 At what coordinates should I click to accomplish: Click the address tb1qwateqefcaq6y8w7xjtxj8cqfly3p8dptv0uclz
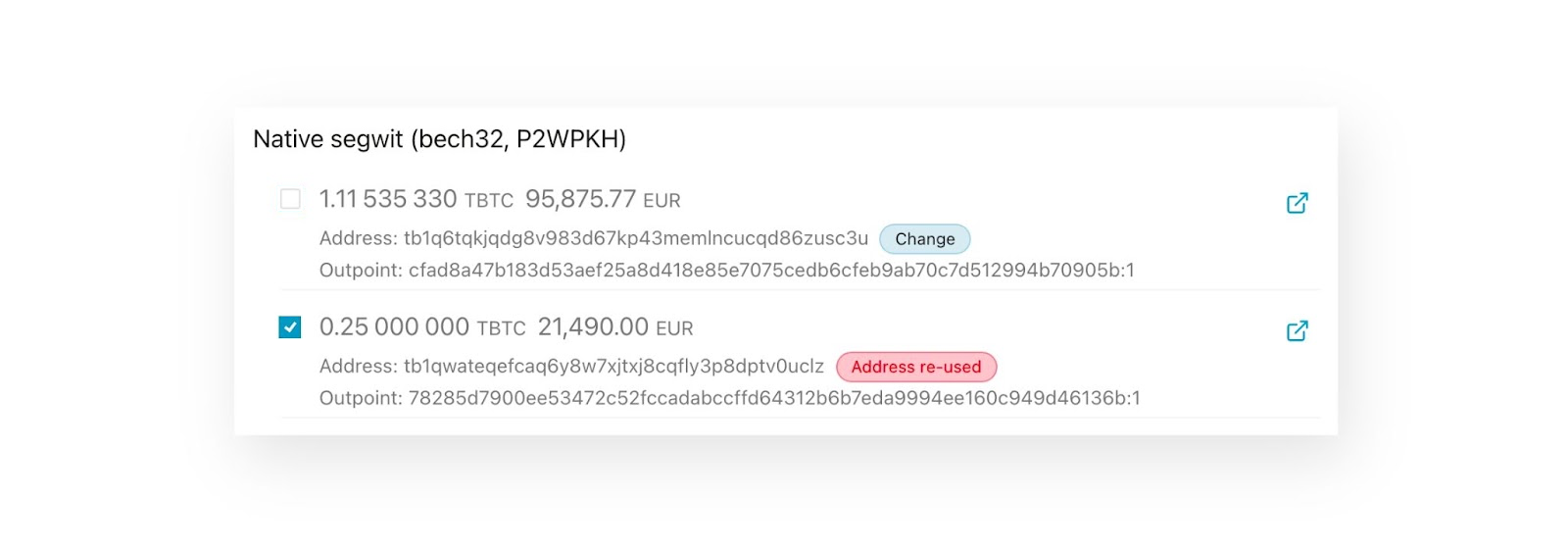click(613, 366)
